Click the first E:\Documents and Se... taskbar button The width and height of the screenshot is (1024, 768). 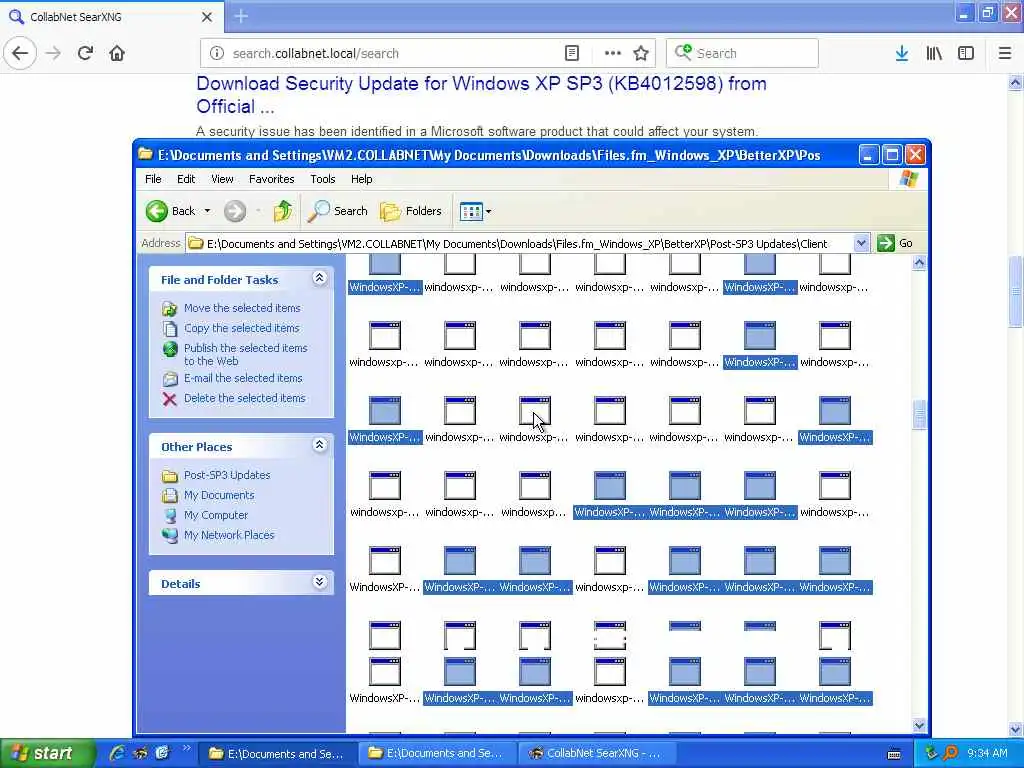(x=278, y=753)
